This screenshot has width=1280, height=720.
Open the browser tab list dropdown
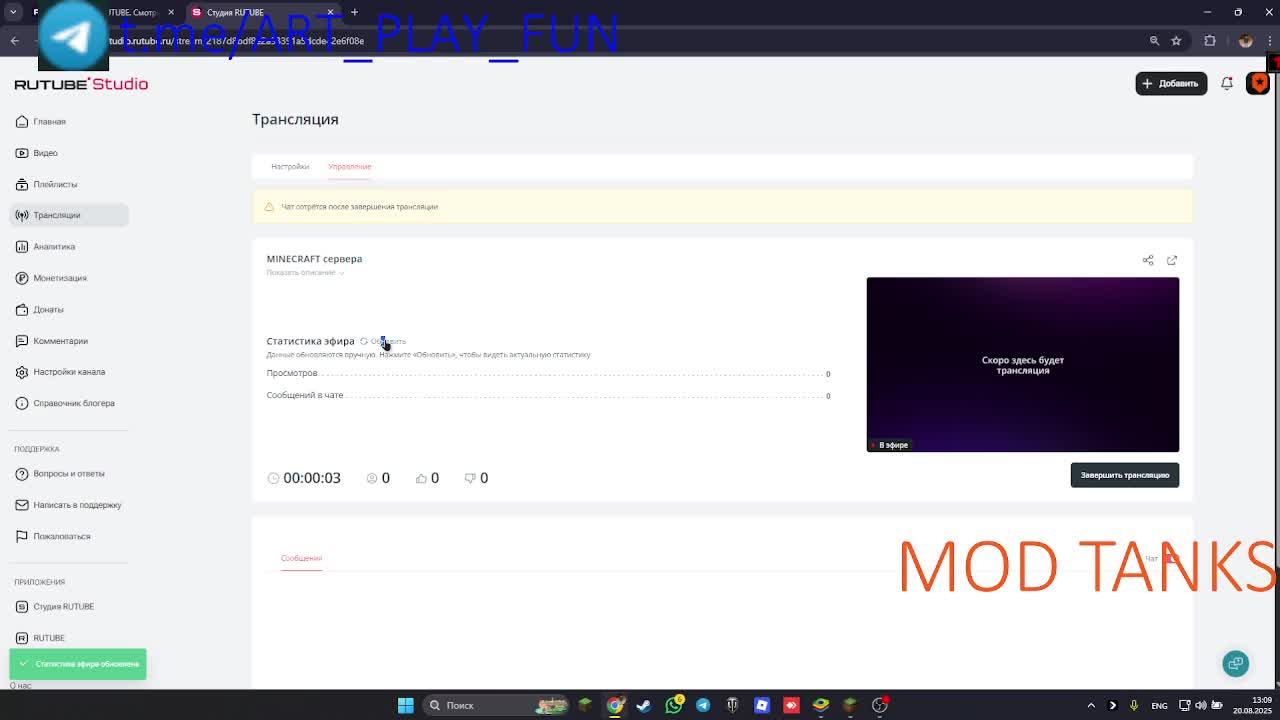(13, 12)
